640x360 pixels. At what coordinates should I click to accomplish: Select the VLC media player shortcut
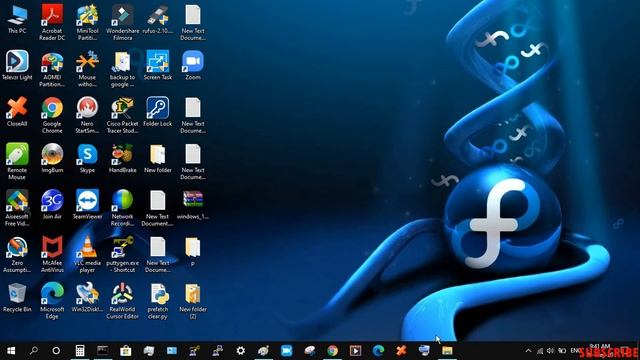87,255
